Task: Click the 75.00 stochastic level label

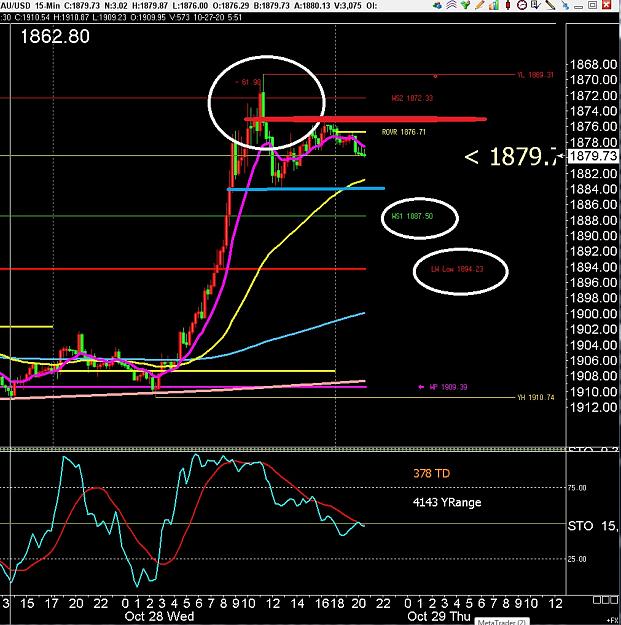Action: [x=577, y=488]
